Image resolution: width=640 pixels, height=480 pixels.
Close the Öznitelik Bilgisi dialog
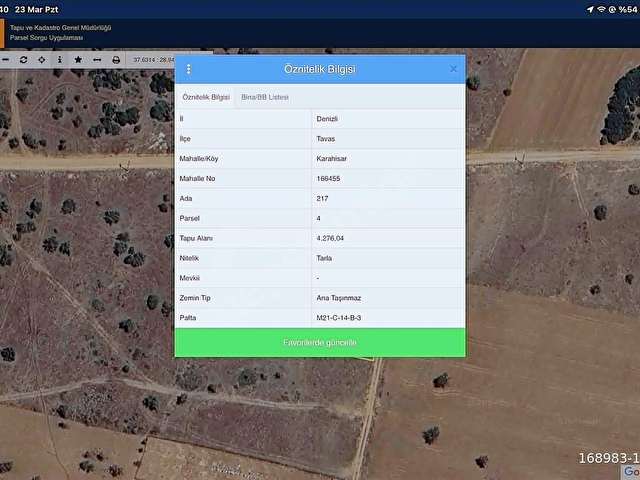[x=453, y=69]
